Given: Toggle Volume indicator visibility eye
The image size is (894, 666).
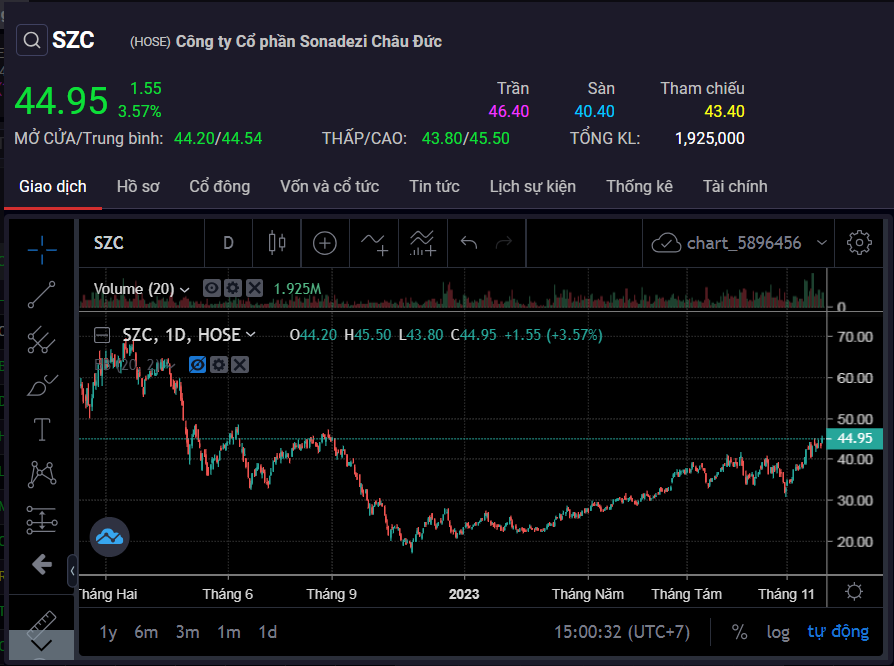Looking at the screenshot, I should point(211,289).
